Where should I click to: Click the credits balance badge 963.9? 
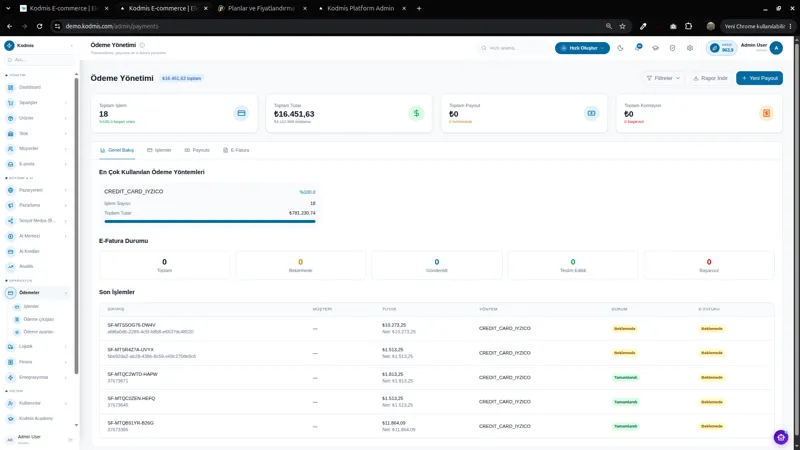722,48
